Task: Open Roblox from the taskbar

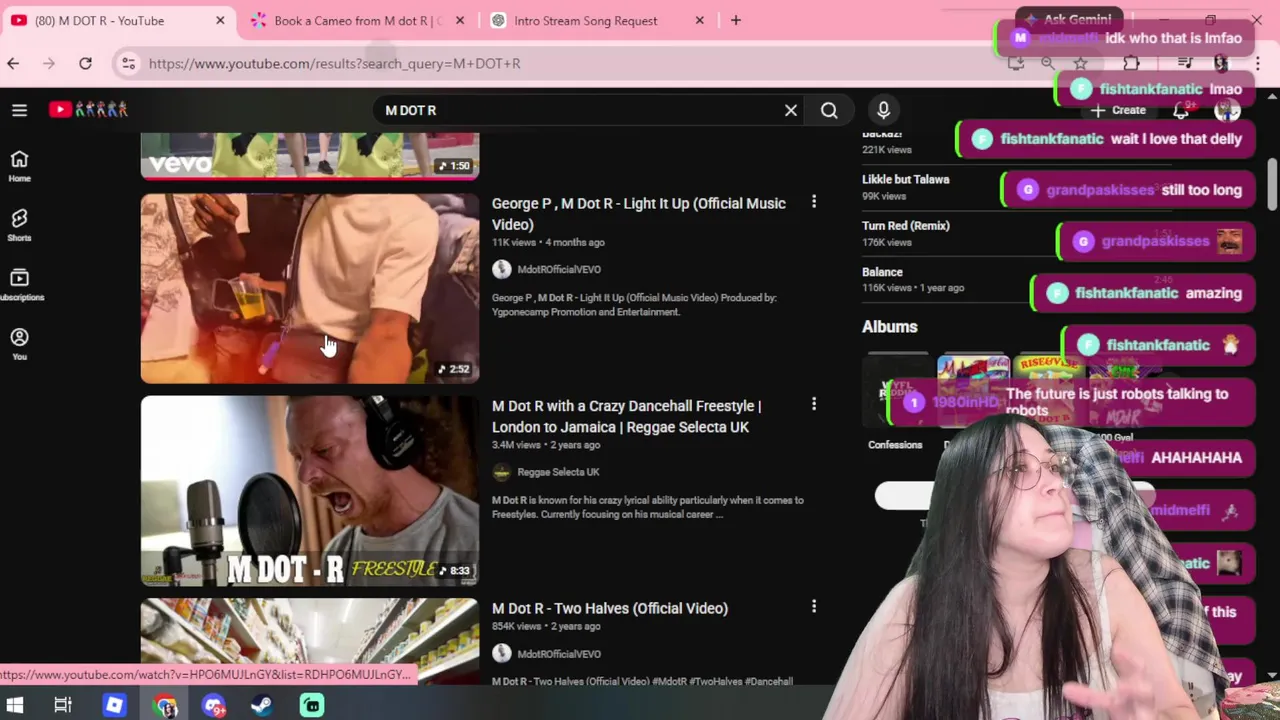Action: (114, 705)
